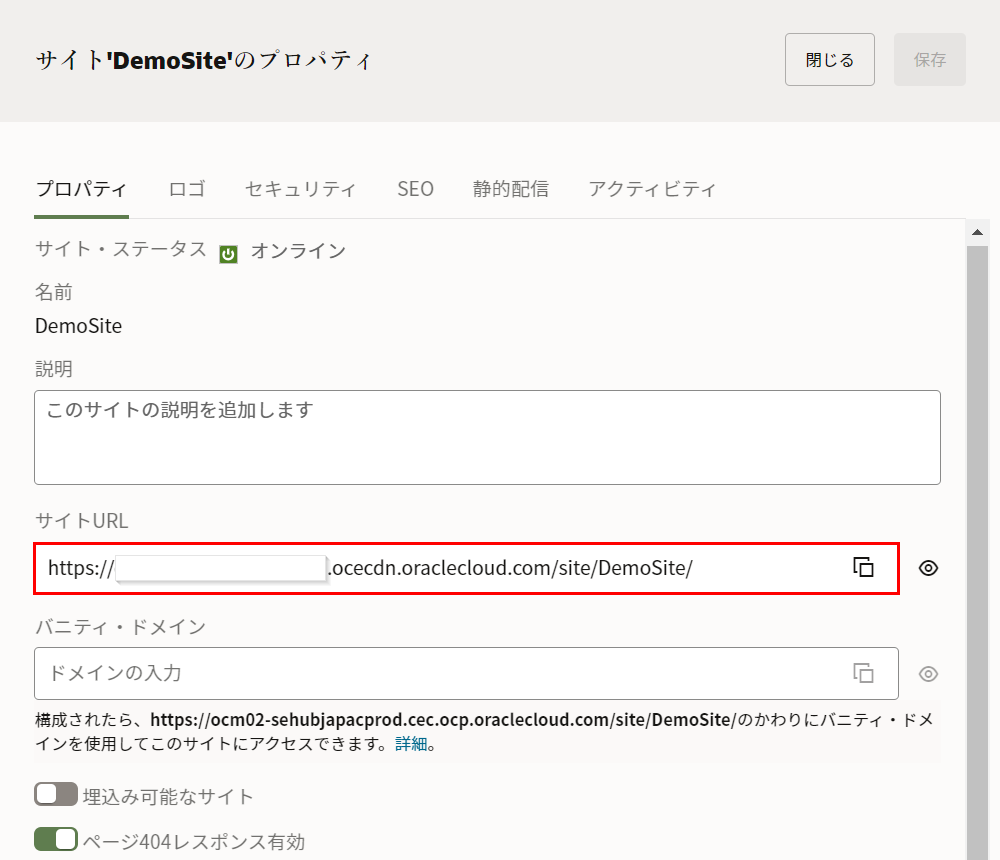Click the ocm02-sehubjapacprod URL text
This screenshot has width=1000, height=860.
[x=443, y=720]
